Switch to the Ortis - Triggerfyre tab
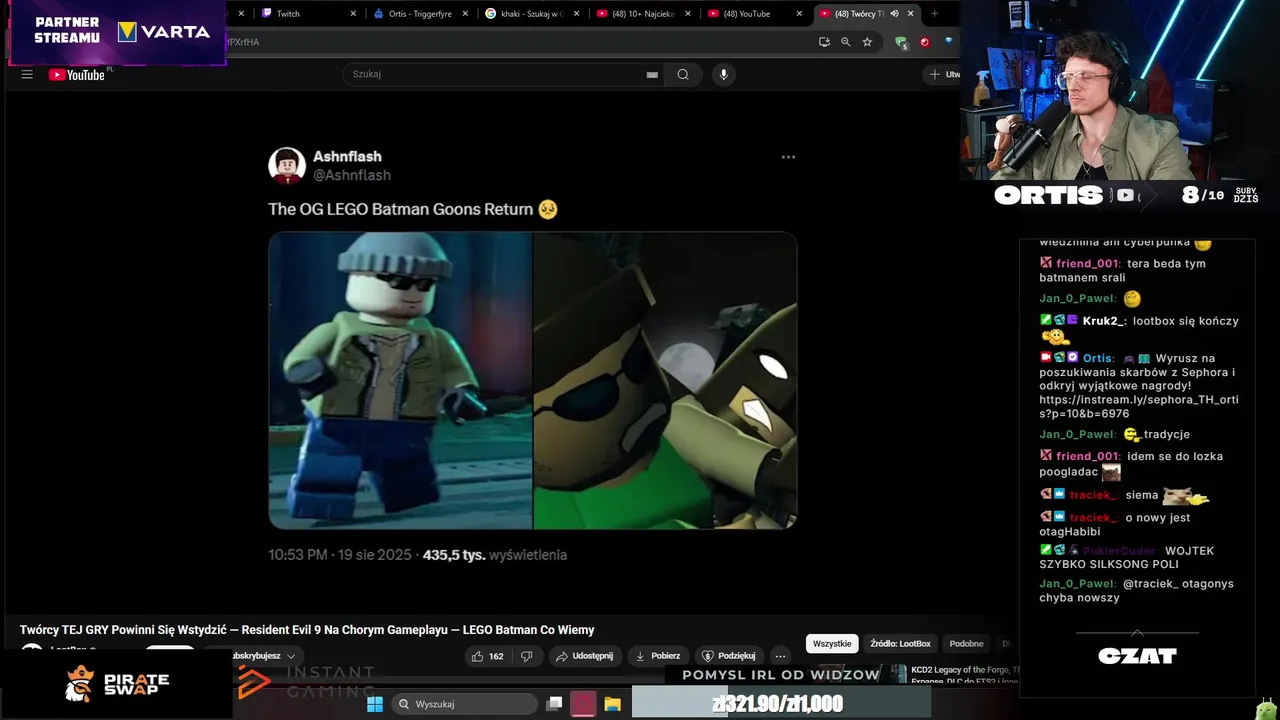The height and width of the screenshot is (720, 1280). point(420,14)
